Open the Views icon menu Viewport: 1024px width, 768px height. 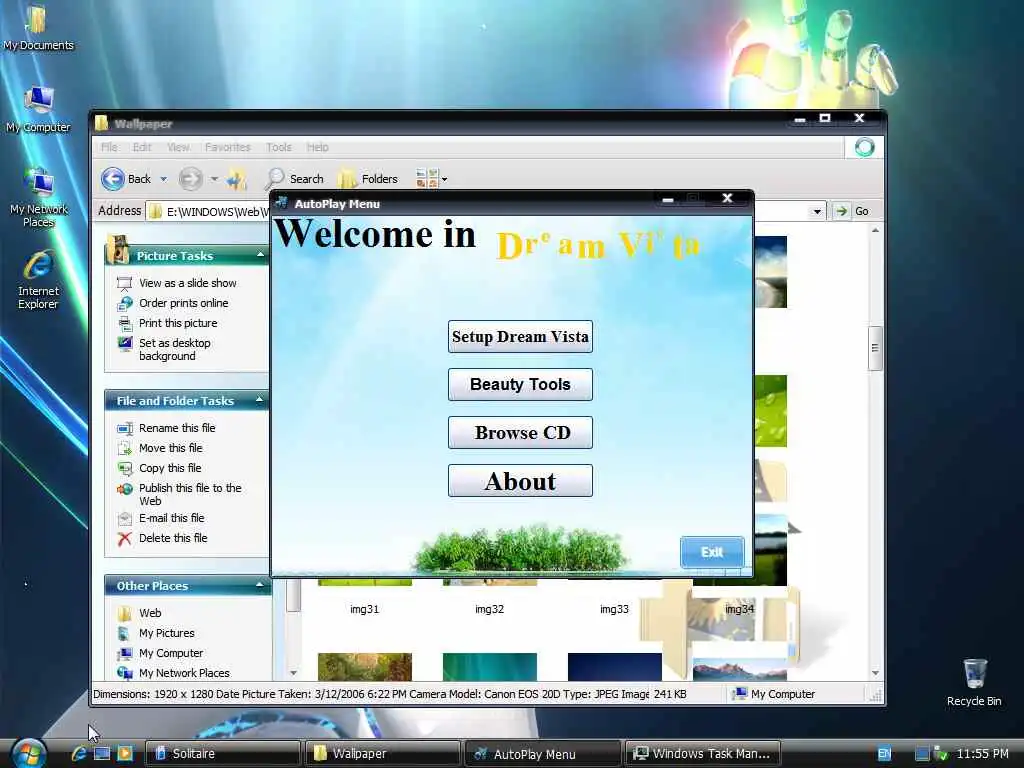431,178
